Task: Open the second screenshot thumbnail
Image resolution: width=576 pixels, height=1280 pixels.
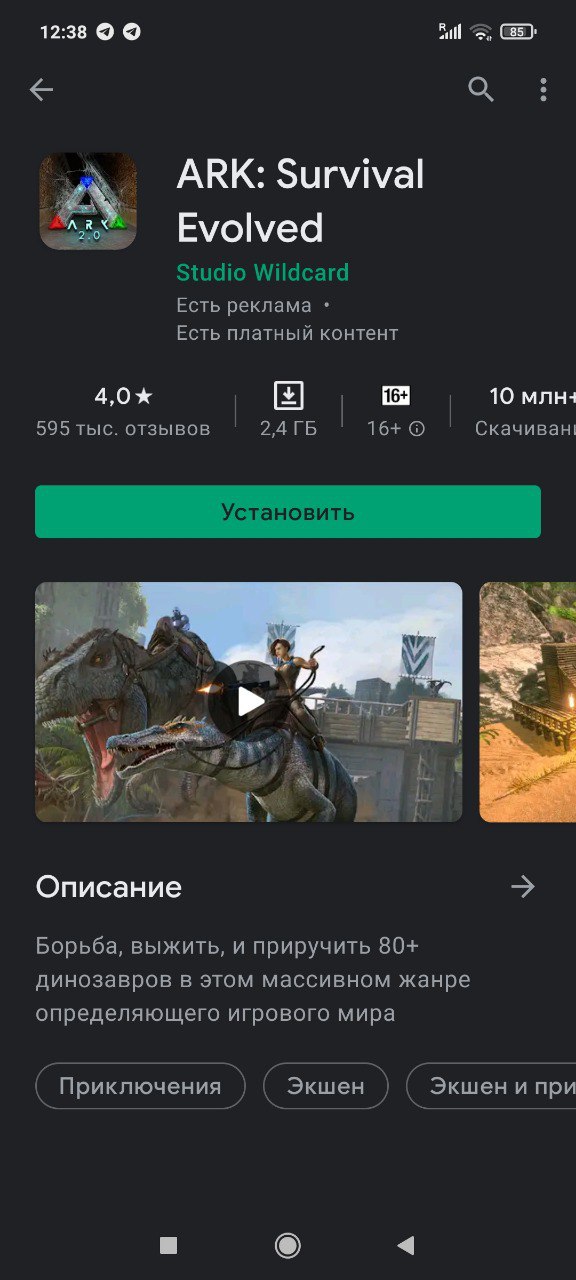Action: click(528, 702)
